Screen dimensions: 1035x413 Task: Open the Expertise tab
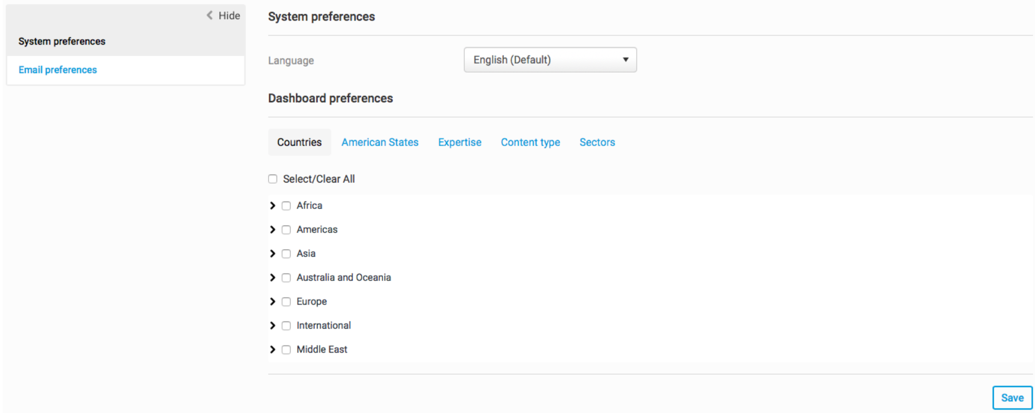(460, 143)
